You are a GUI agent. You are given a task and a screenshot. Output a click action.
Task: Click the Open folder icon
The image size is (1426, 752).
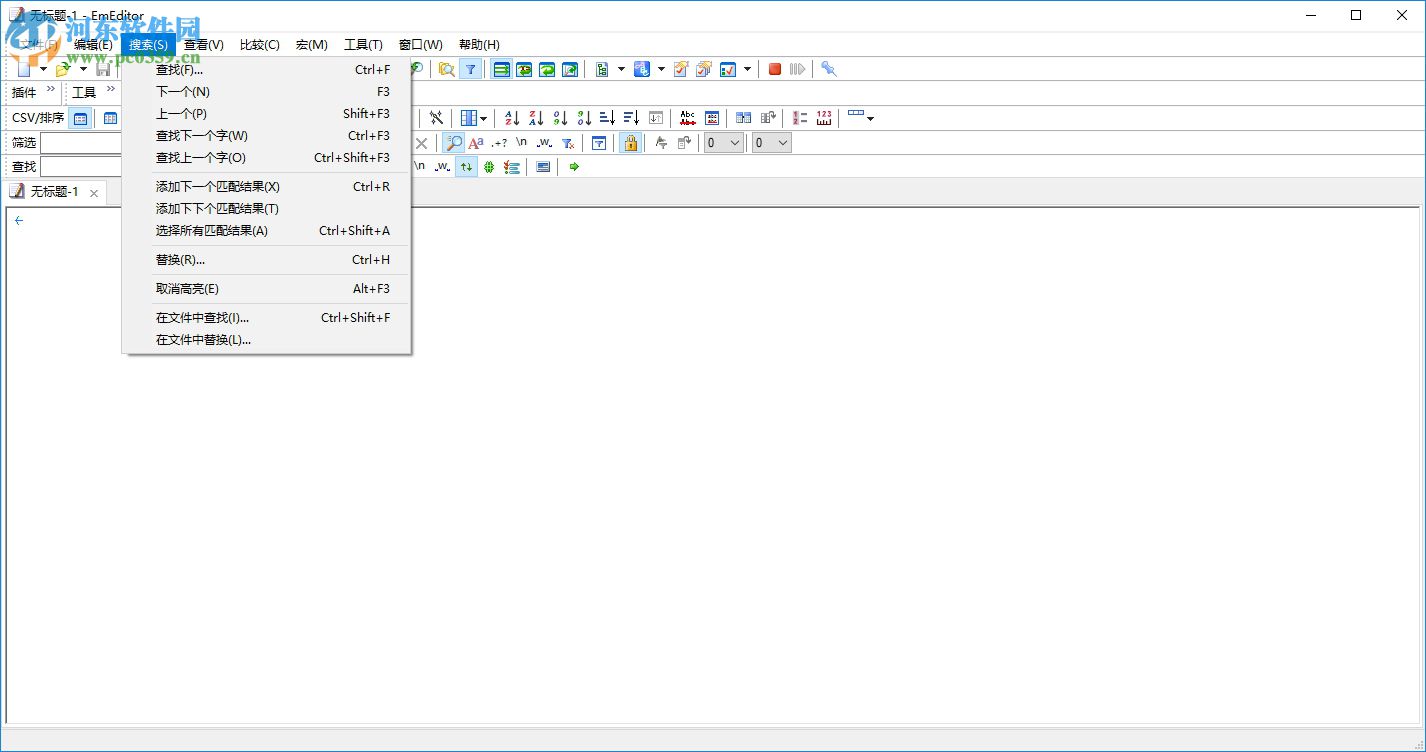coord(63,69)
